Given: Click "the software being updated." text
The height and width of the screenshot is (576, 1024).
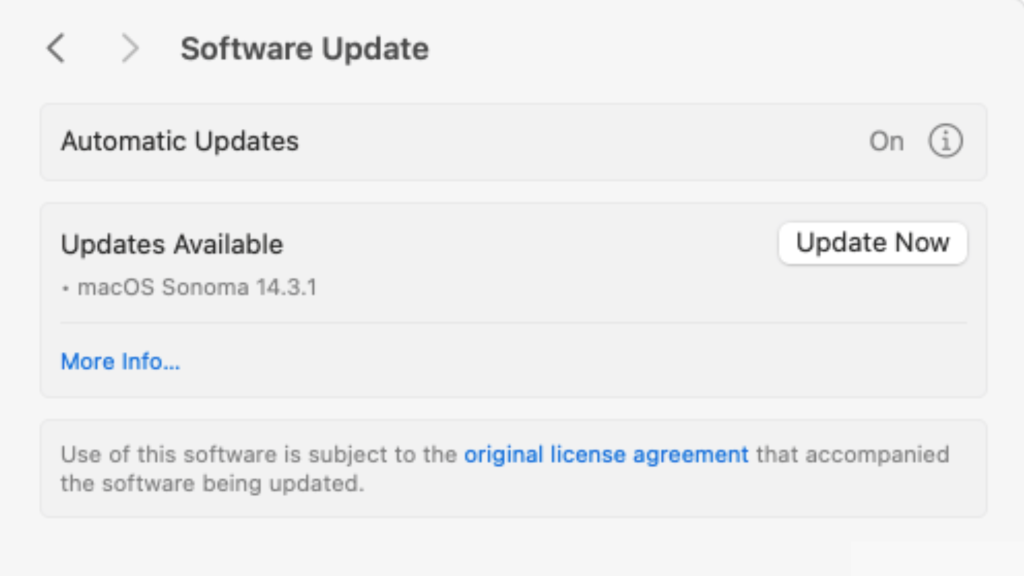Looking at the screenshot, I should (212, 484).
